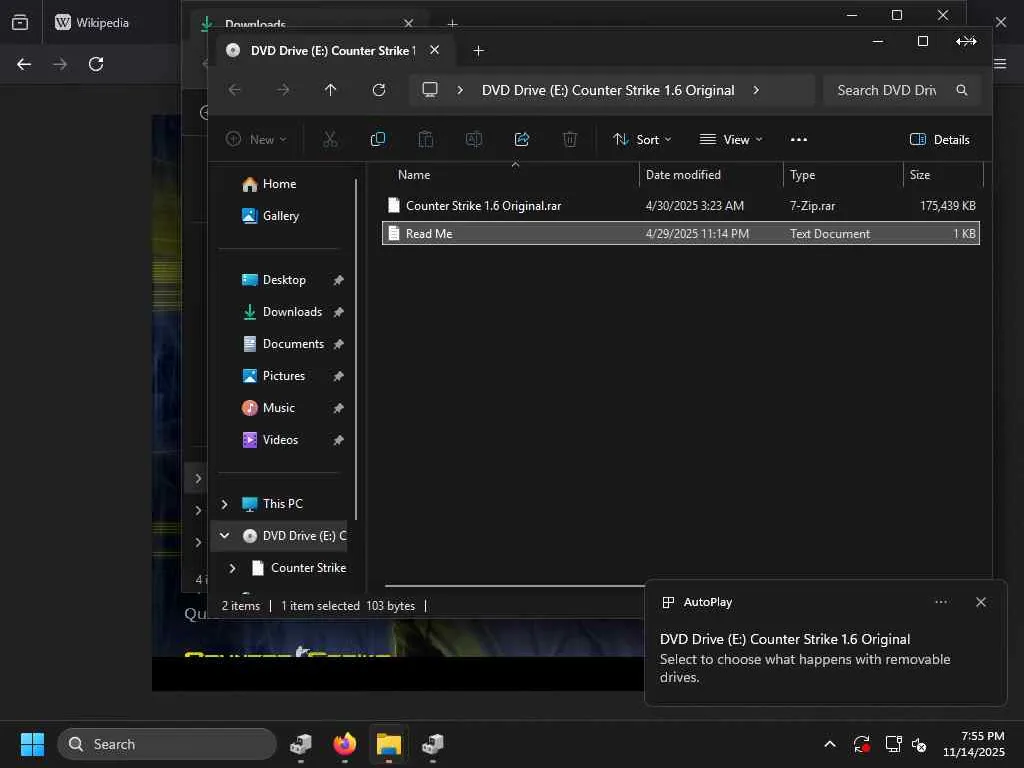Click the DVD Drive breadcrumb in address bar

pyautogui.click(x=608, y=90)
